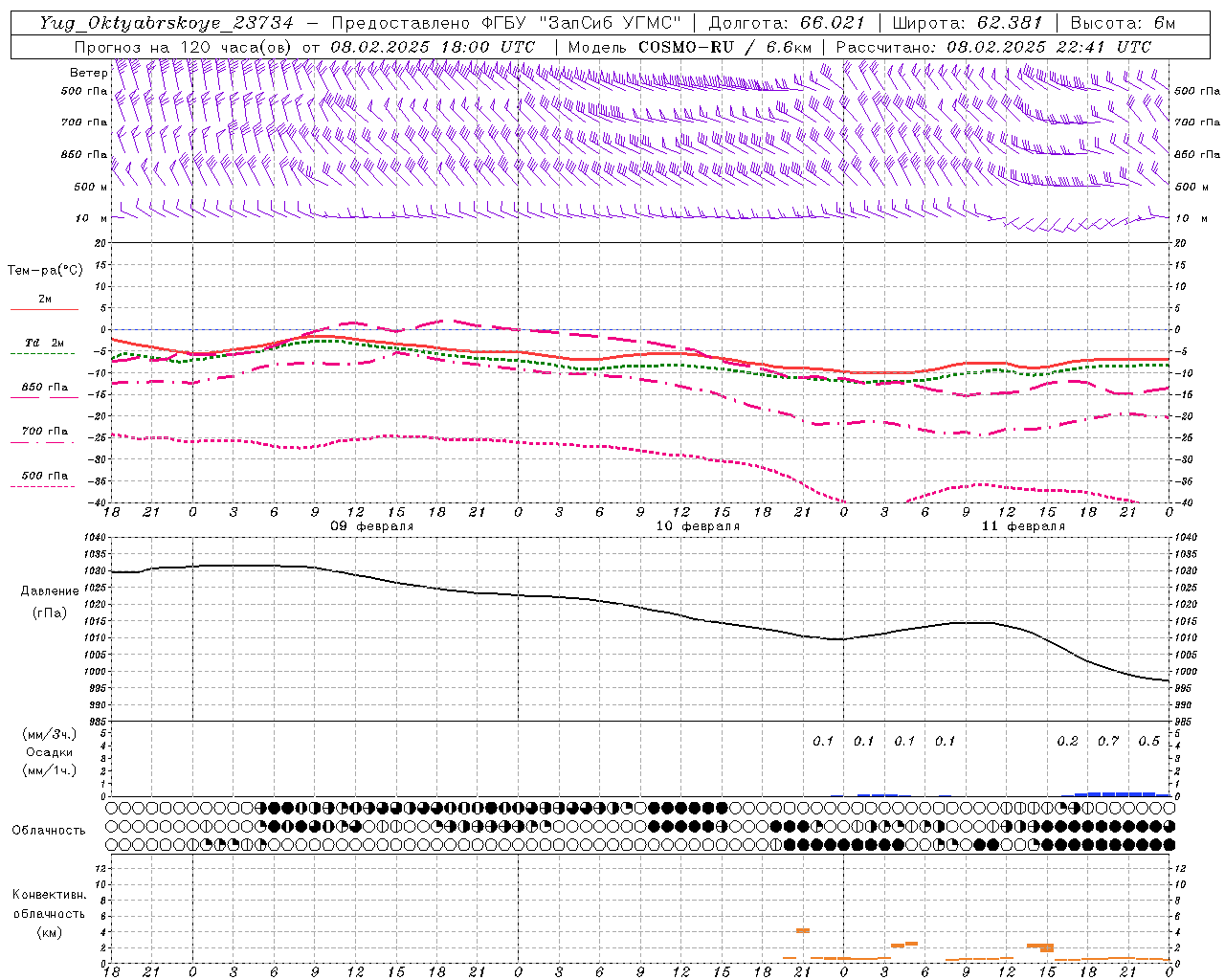Click the (мм/3ч.) units label

click(x=50, y=734)
